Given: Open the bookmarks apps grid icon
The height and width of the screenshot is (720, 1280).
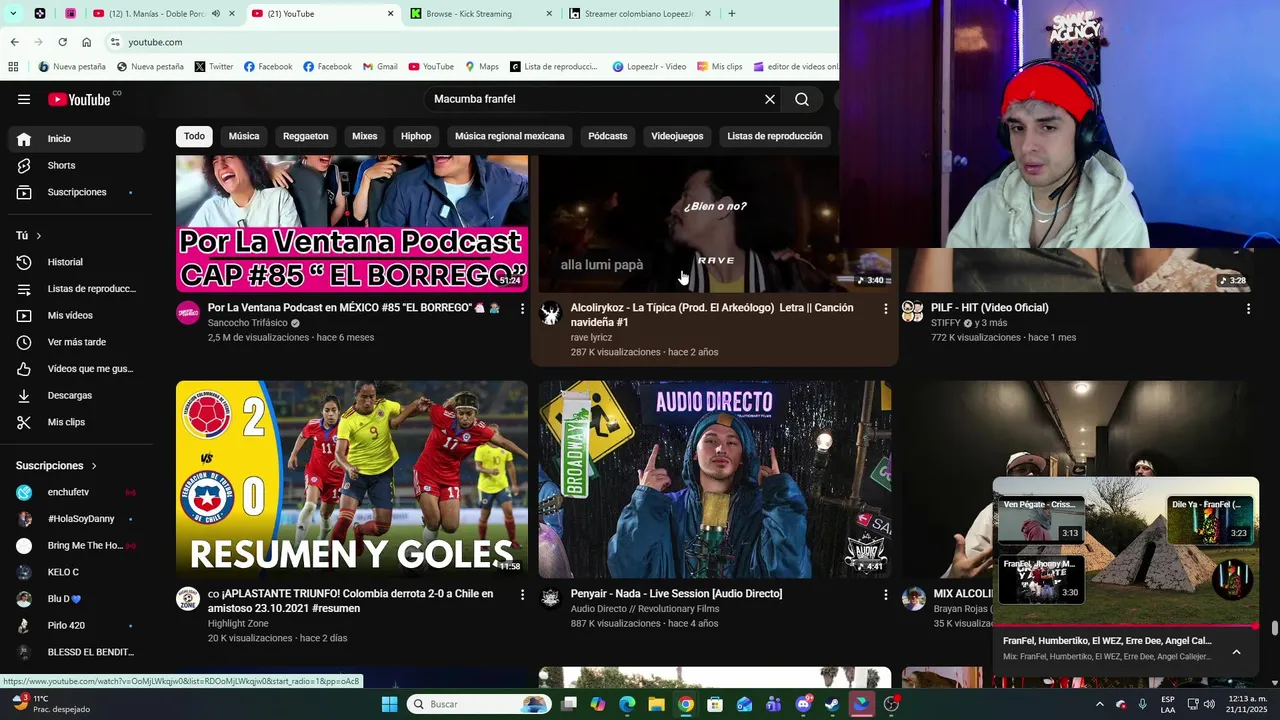Looking at the screenshot, I should click(13, 67).
